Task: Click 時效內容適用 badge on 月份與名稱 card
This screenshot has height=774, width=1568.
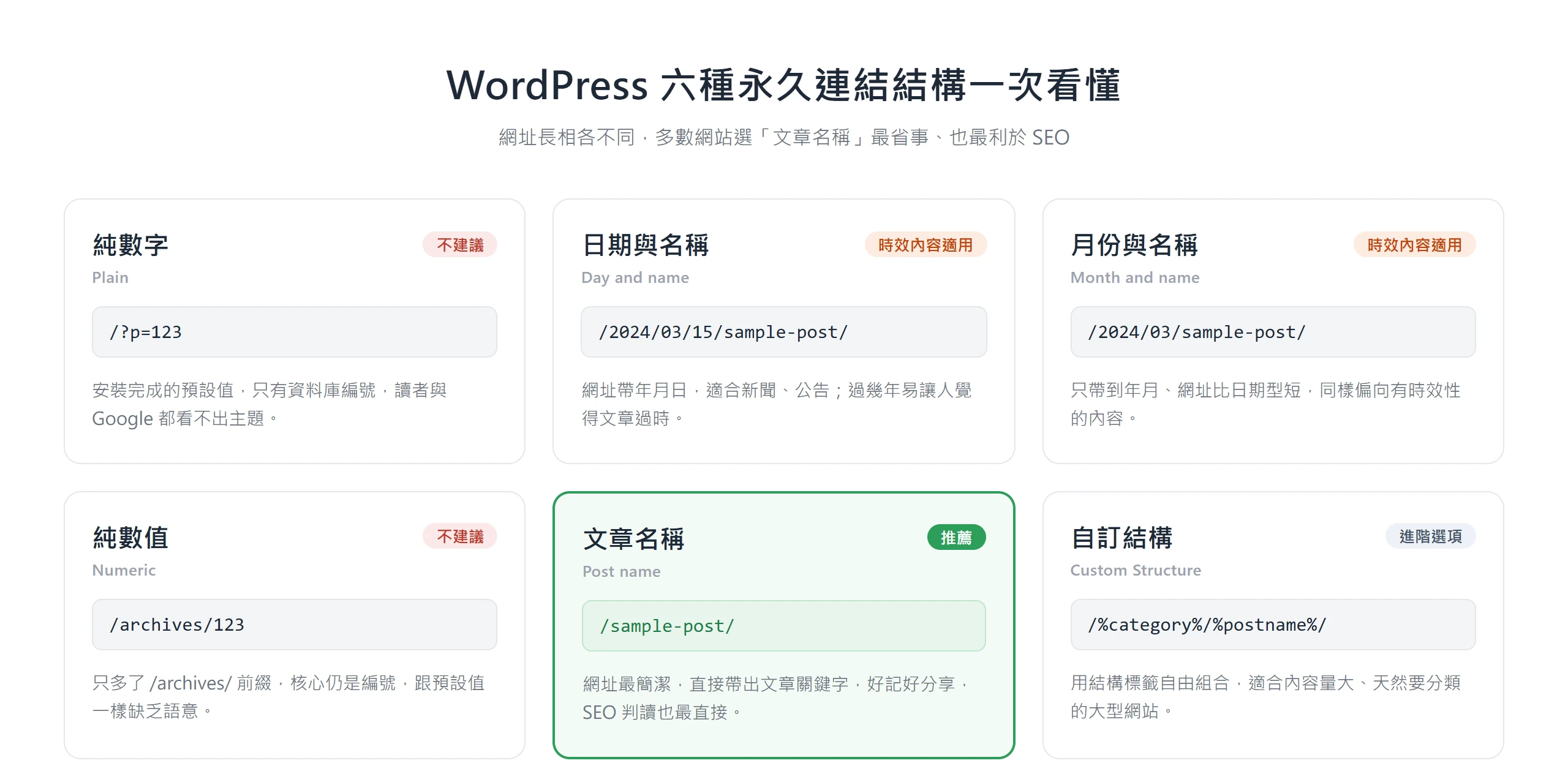Action: pyautogui.click(x=1414, y=245)
